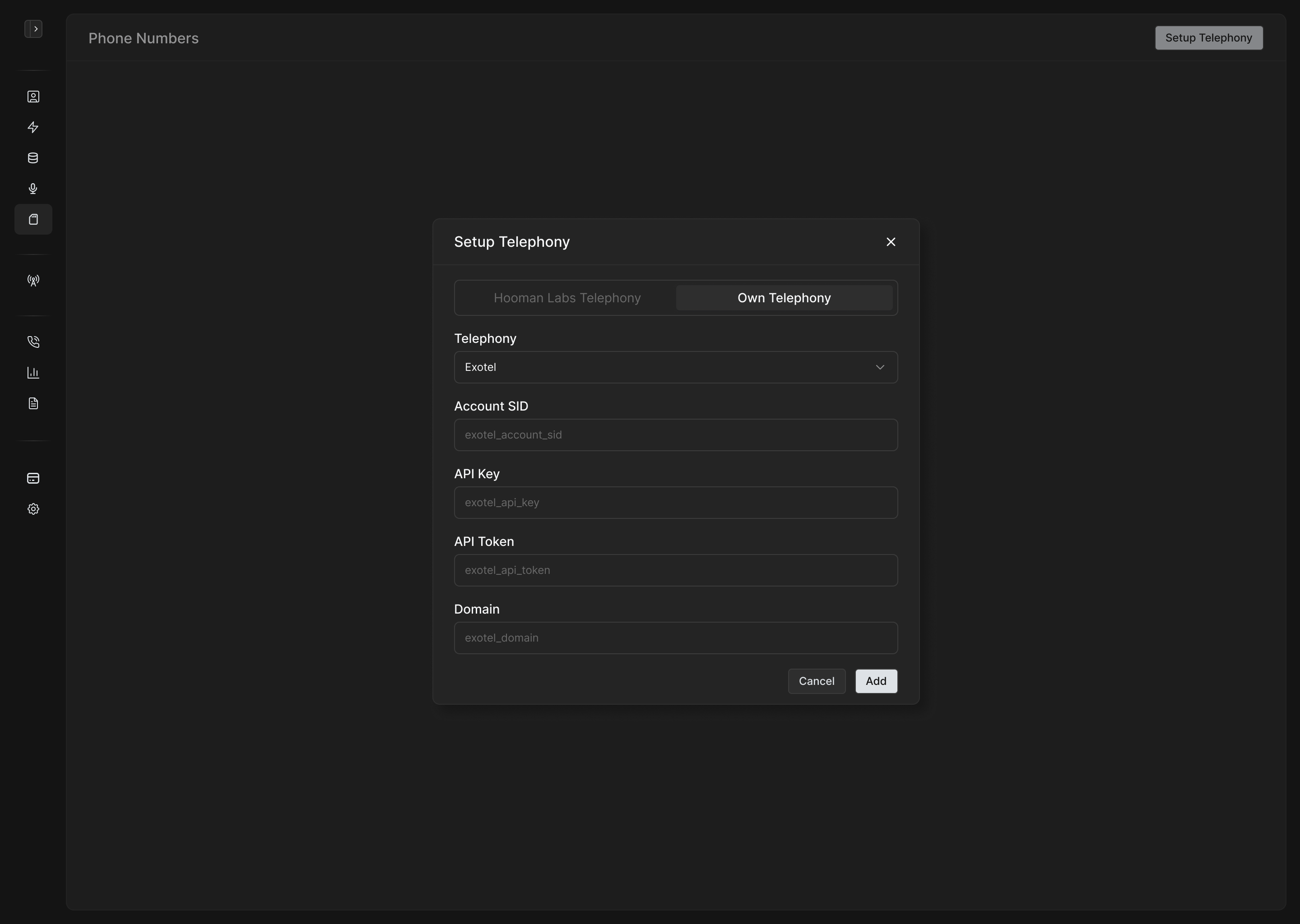The width and height of the screenshot is (1300, 924).
Task: Open the agents contact icon in sidebar
Action: pyautogui.click(x=33, y=97)
